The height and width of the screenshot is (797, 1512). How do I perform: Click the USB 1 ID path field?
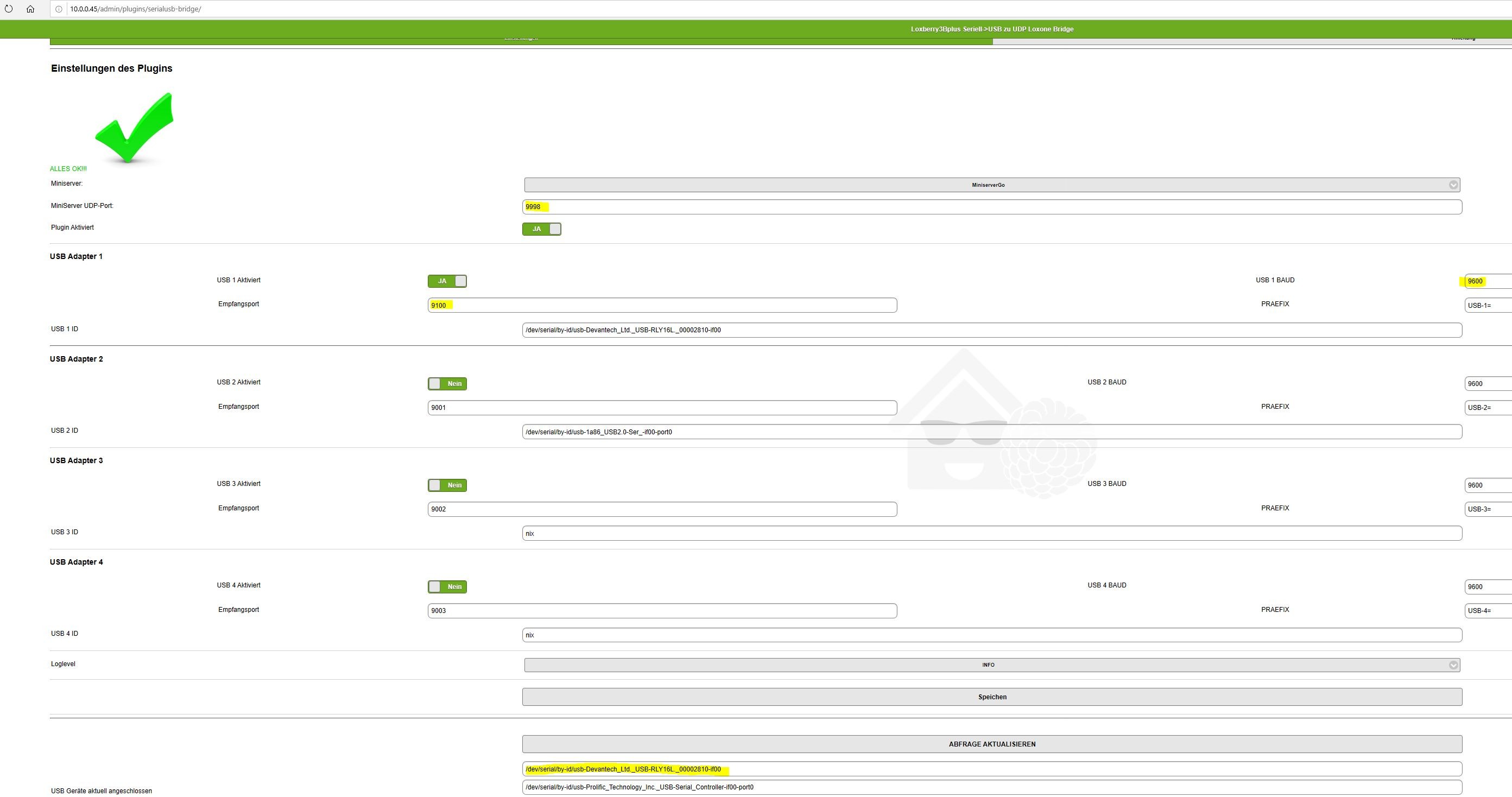click(x=991, y=330)
